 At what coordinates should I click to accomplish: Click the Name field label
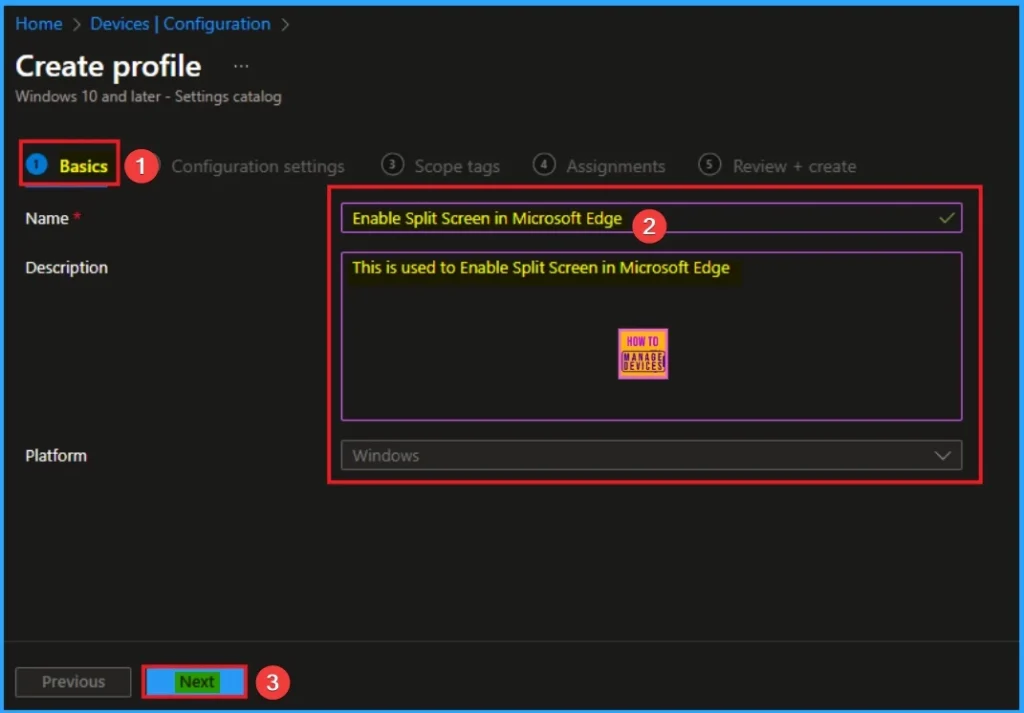47,218
